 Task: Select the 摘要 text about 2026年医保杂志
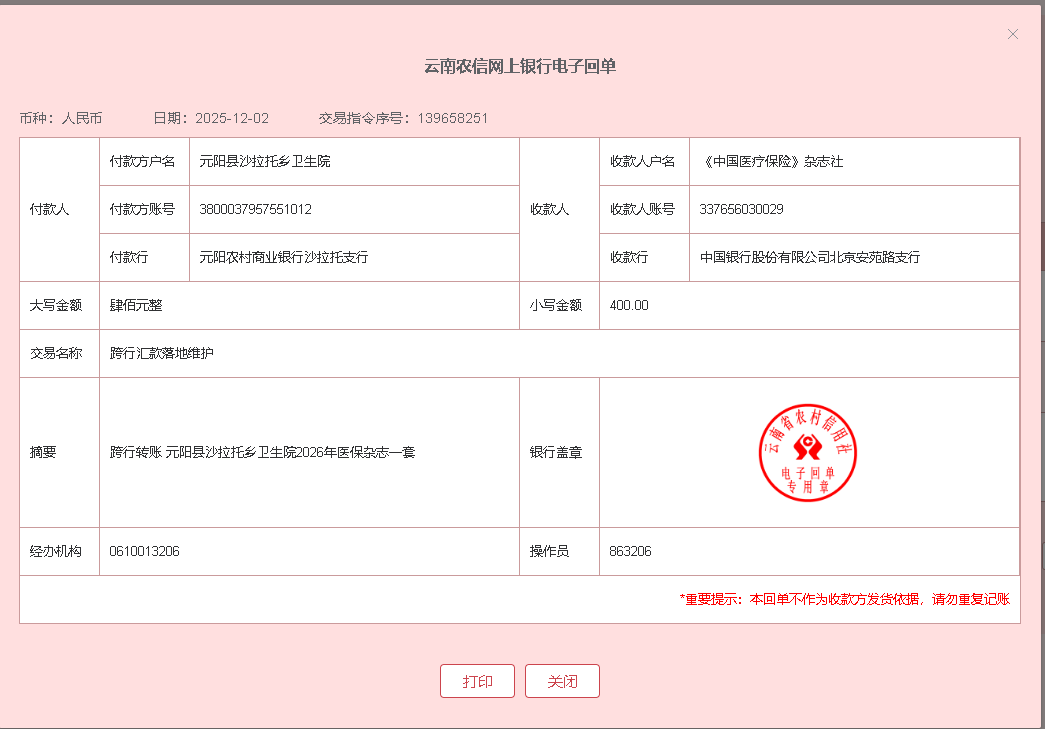262,452
